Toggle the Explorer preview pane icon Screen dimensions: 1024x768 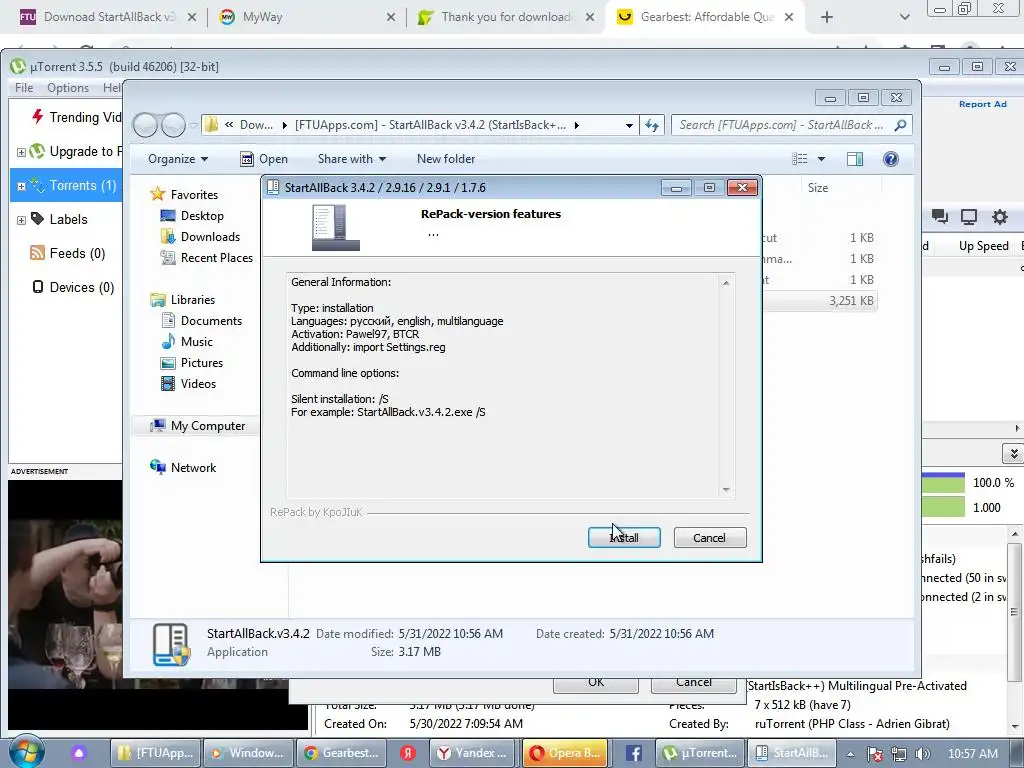[855, 159]
